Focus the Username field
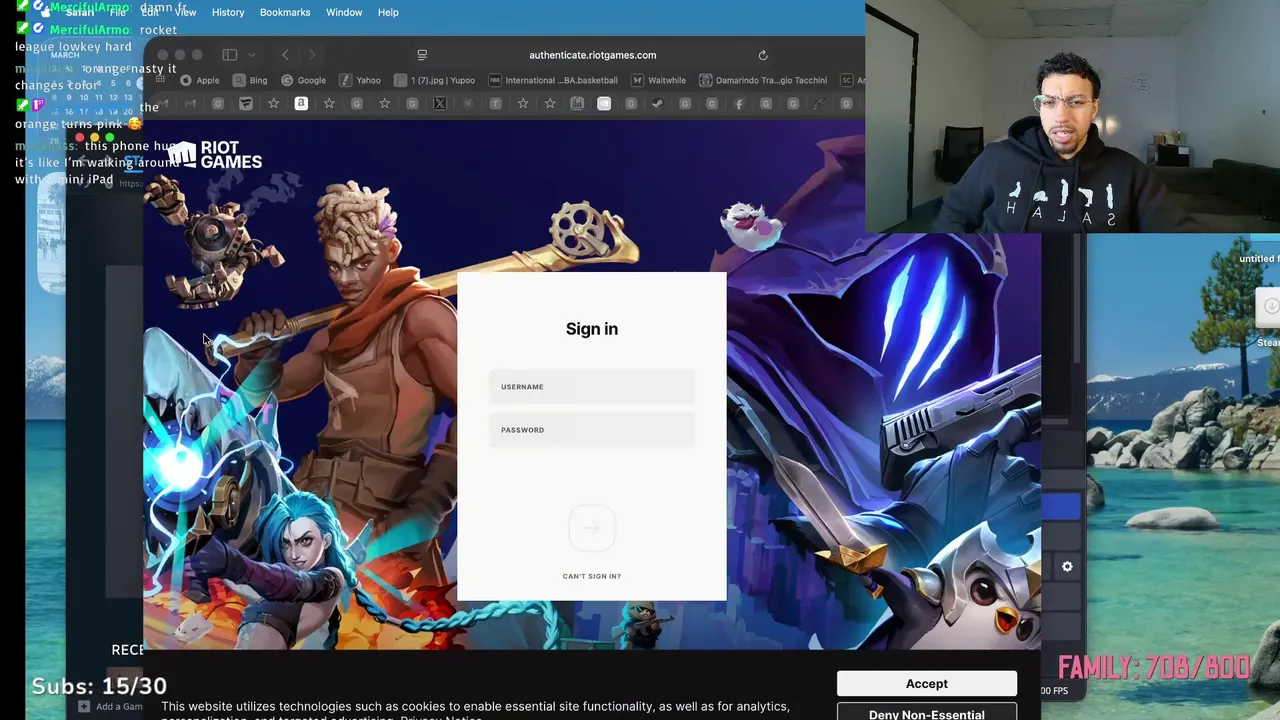Image resolution: width=1280 pixels, height=720 pixels. 592,387
